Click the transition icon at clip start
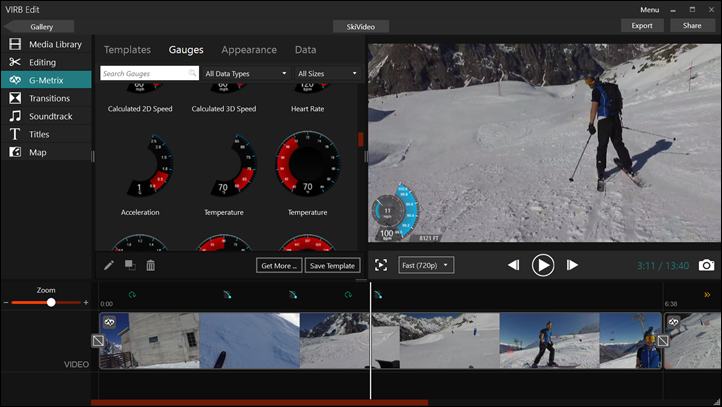This screenshot has width=722, height=407. 97,341
